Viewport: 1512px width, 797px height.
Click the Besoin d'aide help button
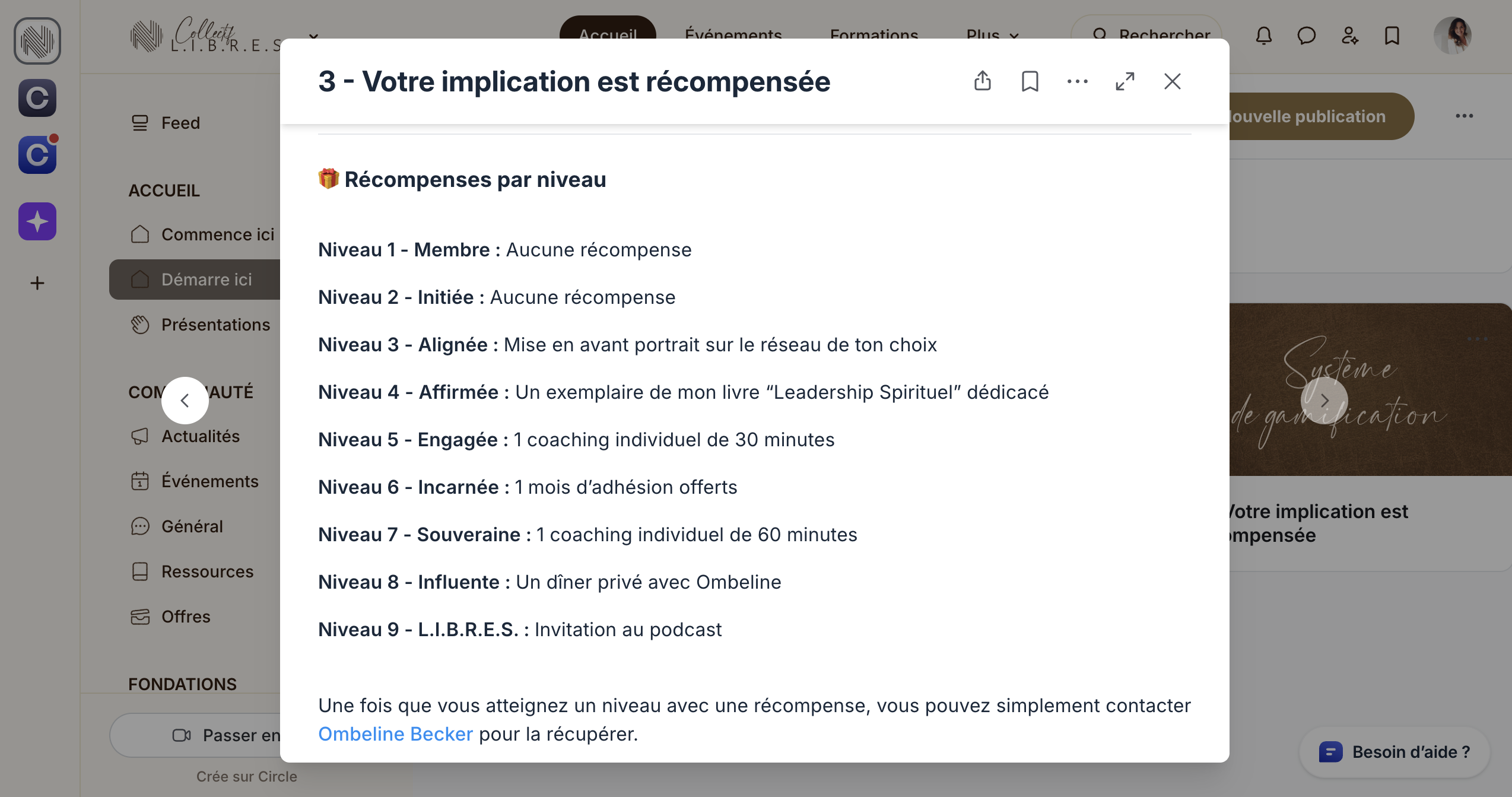point(1395,752)
